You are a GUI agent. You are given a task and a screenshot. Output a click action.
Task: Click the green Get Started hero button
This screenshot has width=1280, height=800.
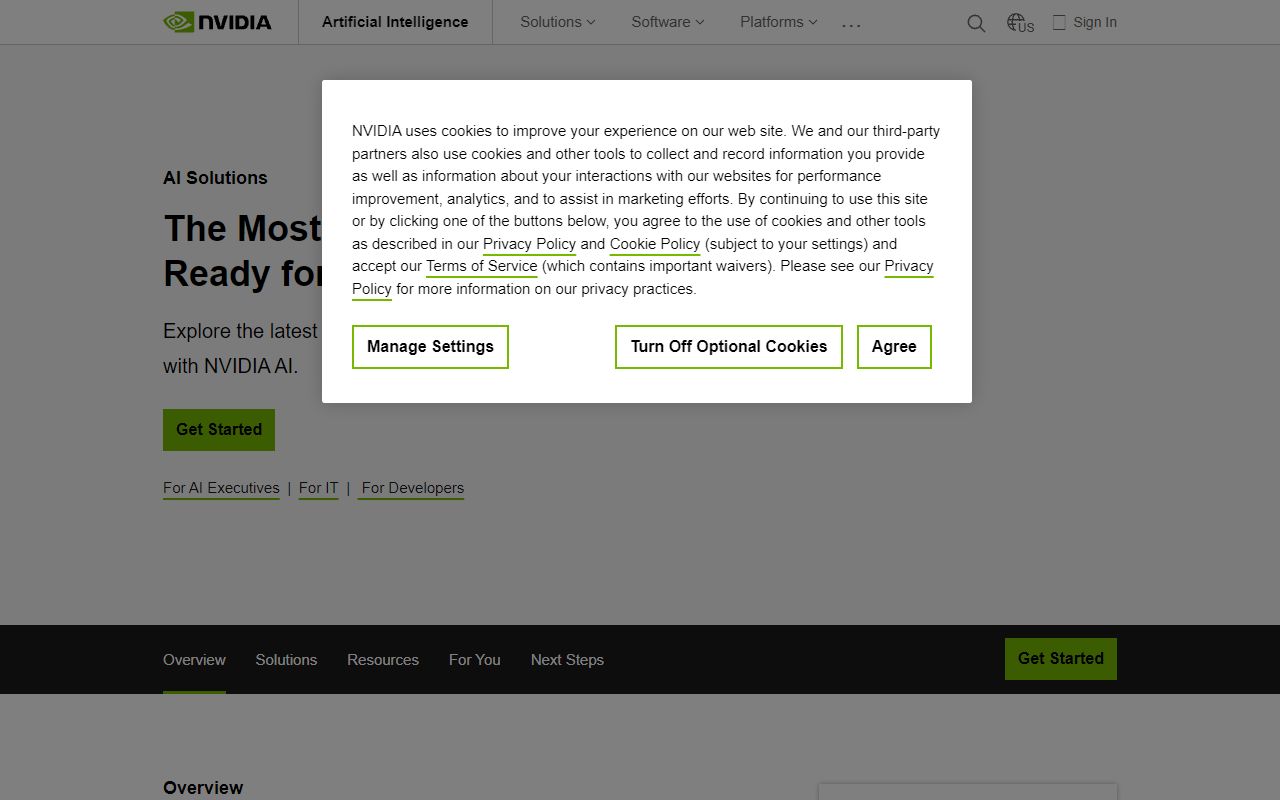pos(218,429)
